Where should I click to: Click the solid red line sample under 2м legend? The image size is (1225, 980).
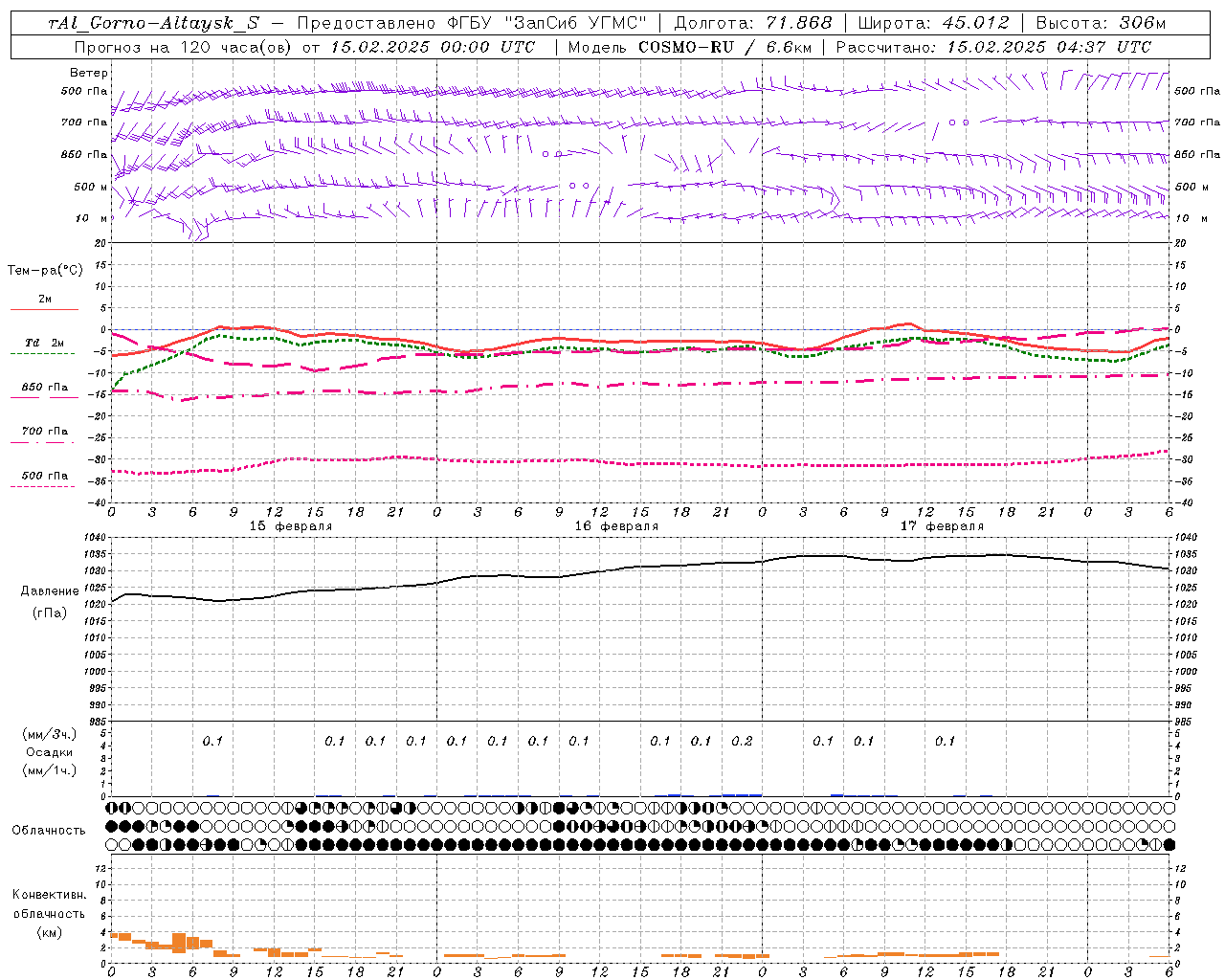pyautogui.click(x=44, y=309)
